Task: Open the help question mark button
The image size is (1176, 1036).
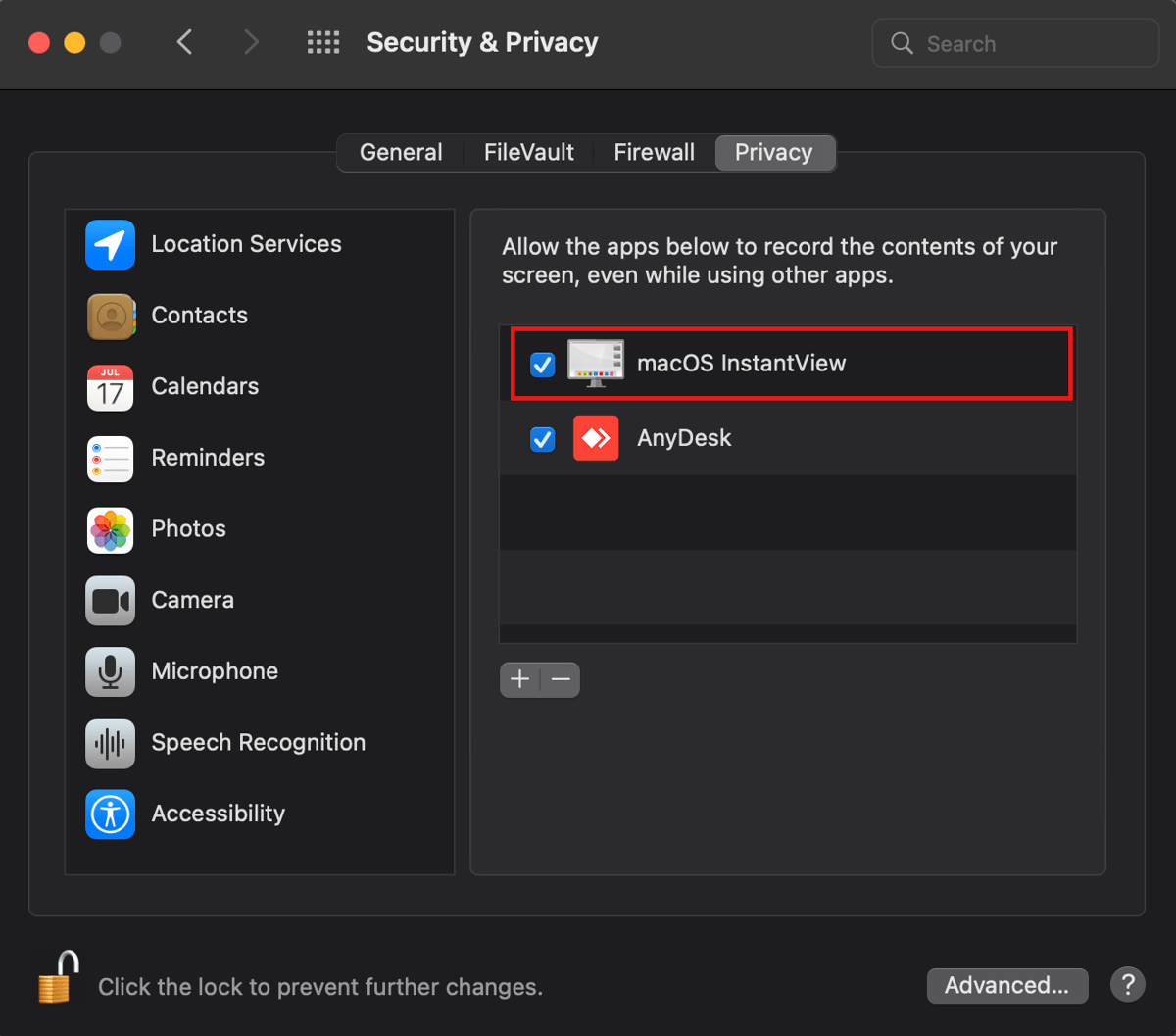Action: coord(1127,984)
